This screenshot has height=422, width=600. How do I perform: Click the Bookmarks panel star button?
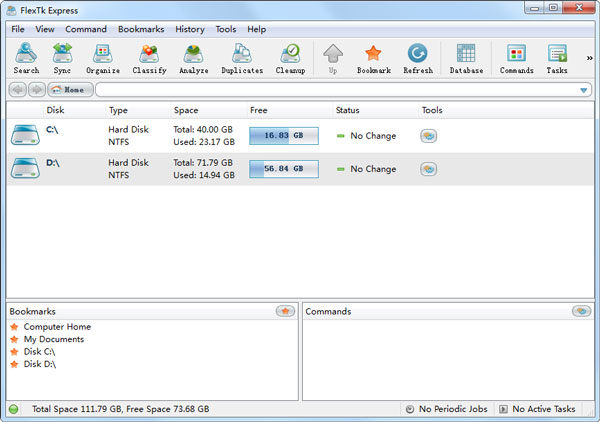[285, 311]
